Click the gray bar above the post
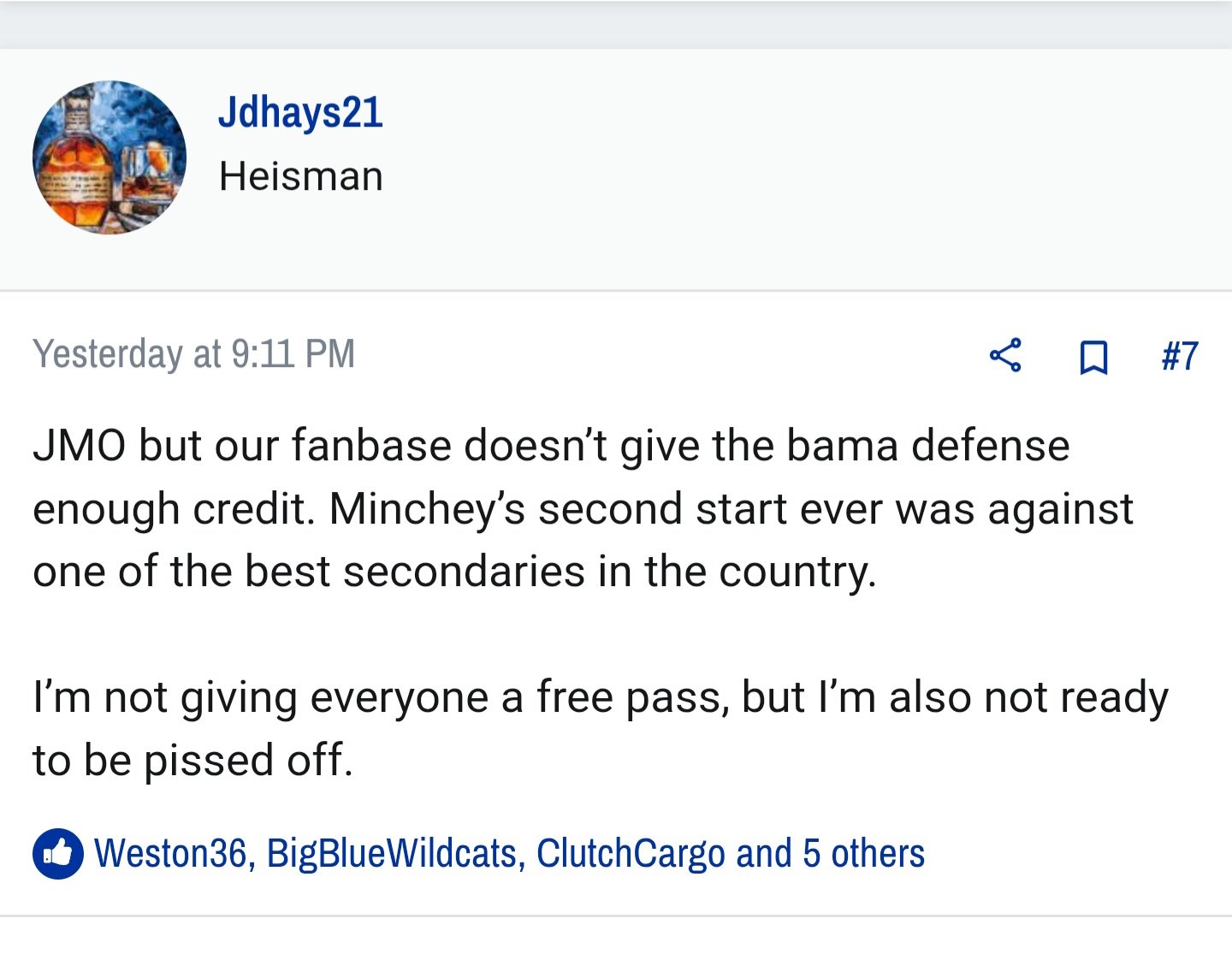 (x=616, y=24)
